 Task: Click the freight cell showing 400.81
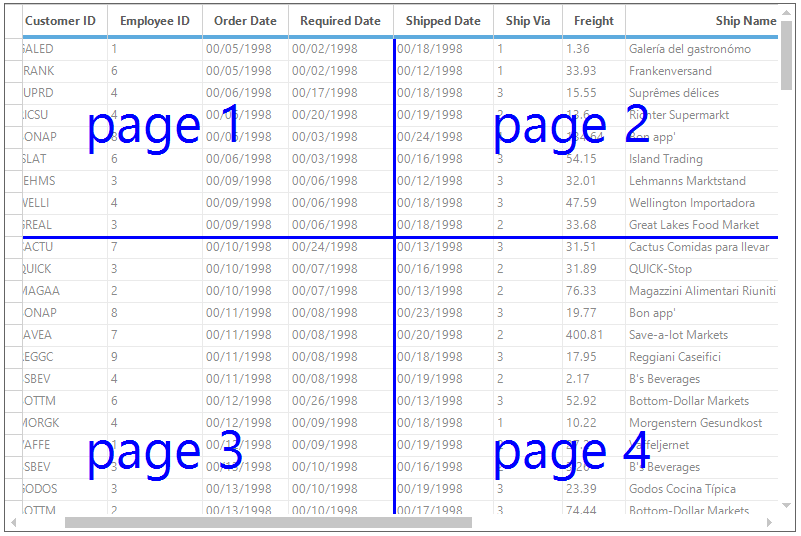click(594, 335)
